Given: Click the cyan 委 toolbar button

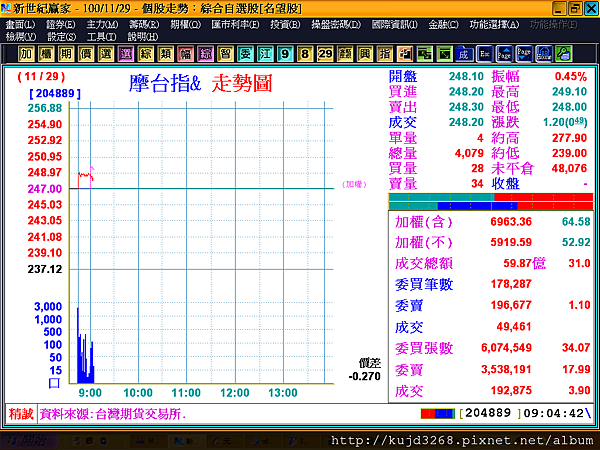Looking at the screenshot, I should tap(245, 54).
